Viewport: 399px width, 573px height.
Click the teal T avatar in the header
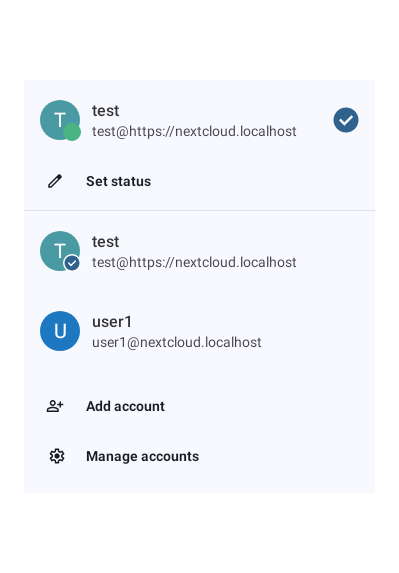(x=60, y=120)
